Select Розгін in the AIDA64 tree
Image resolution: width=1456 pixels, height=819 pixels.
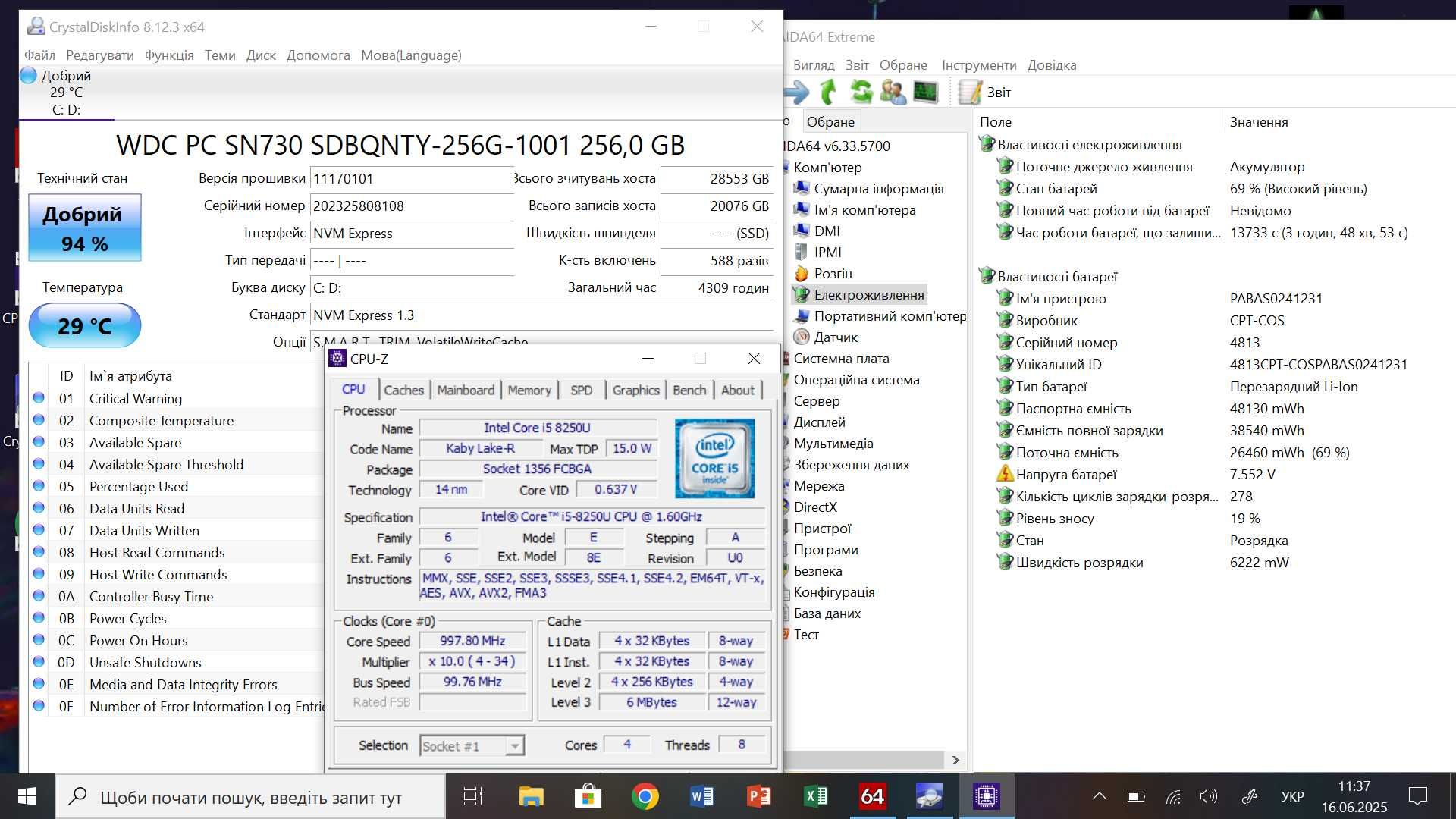click(x=833, y=274)
